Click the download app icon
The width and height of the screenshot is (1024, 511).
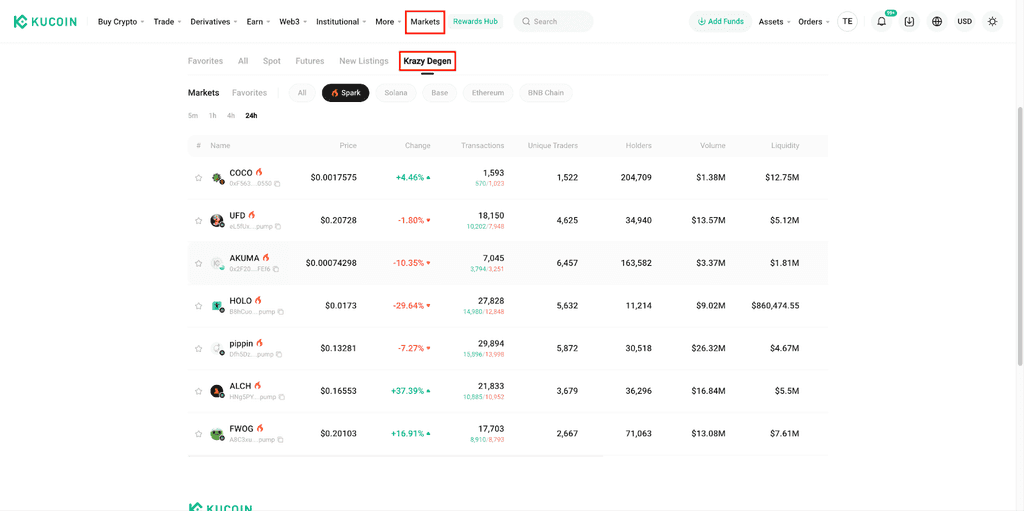coord(909,22)
